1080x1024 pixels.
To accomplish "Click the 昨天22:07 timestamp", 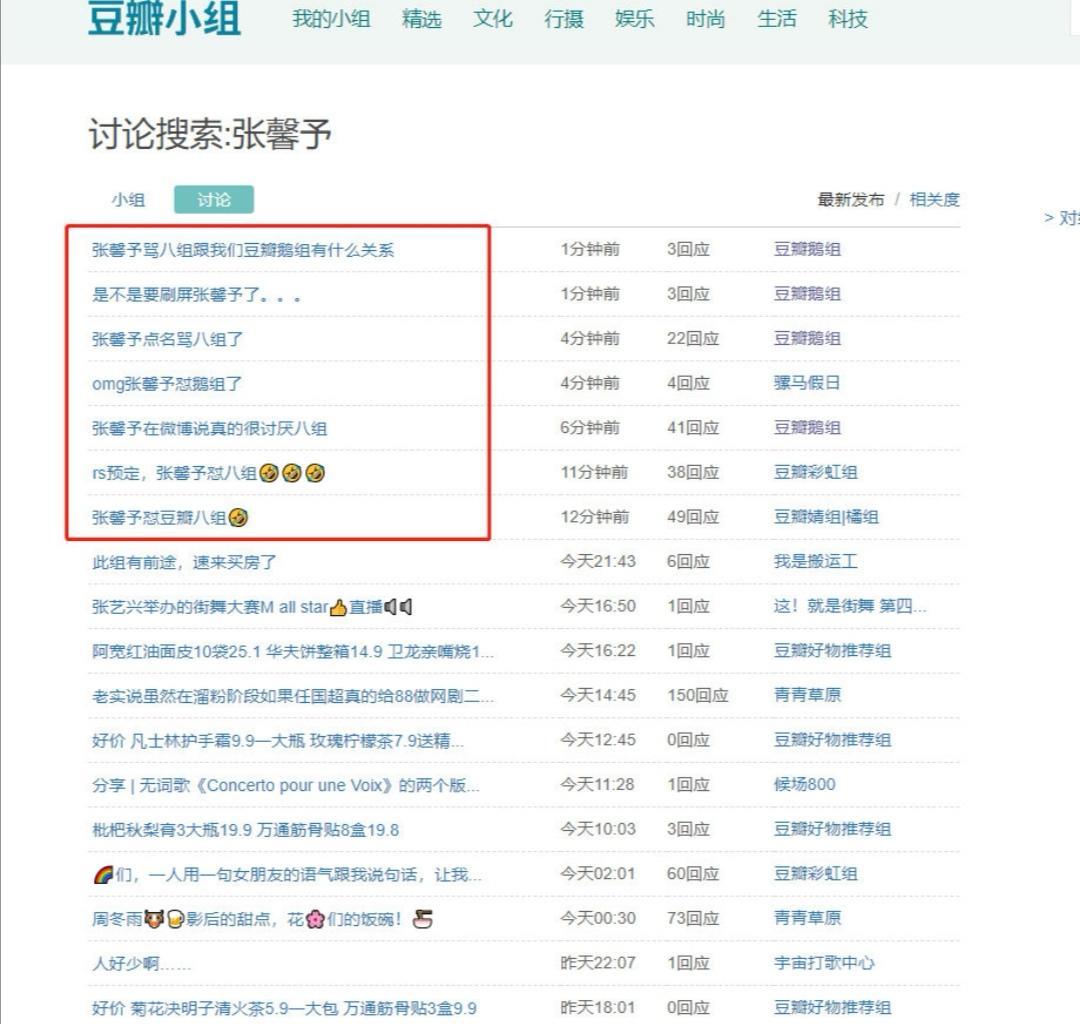I will 598,963.
